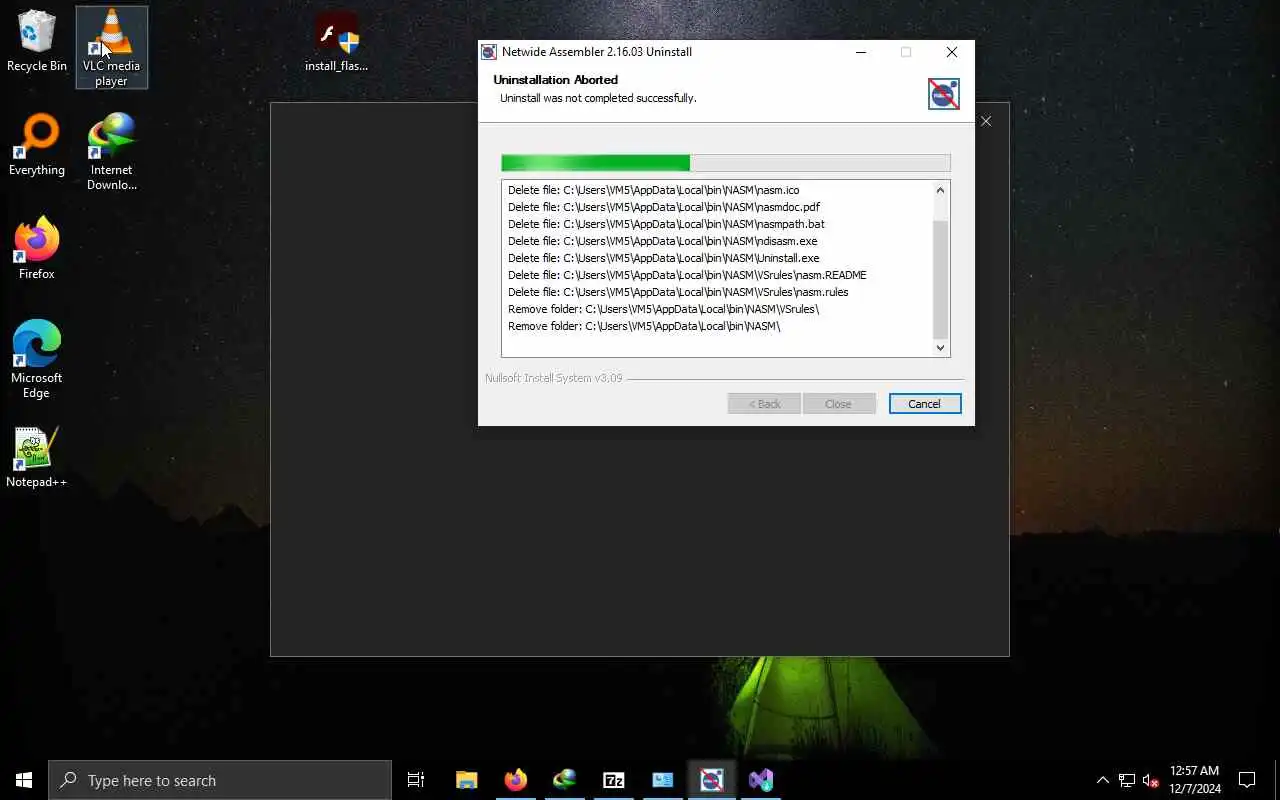This screenshot has height=800, width=1280.
Task: Open Visual Studio from the taskbar
Action: 761,780
